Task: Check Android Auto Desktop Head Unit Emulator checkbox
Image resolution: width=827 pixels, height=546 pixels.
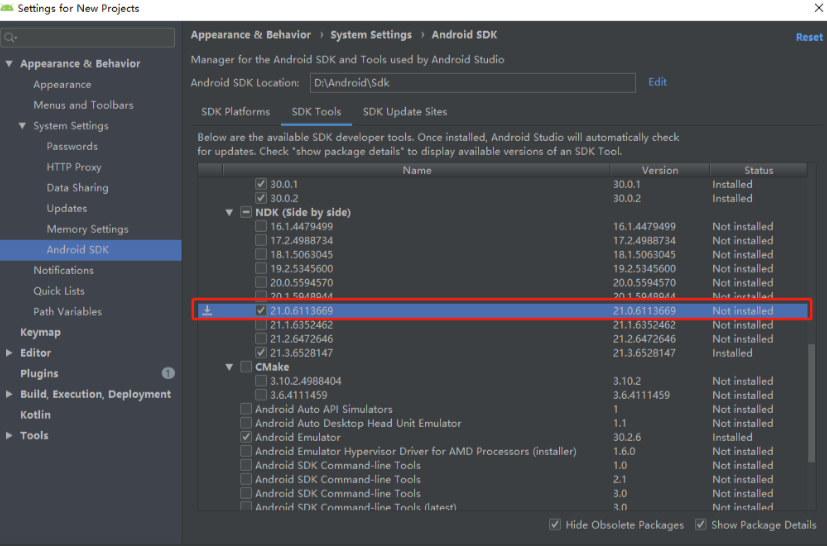Action: point(246,423)
